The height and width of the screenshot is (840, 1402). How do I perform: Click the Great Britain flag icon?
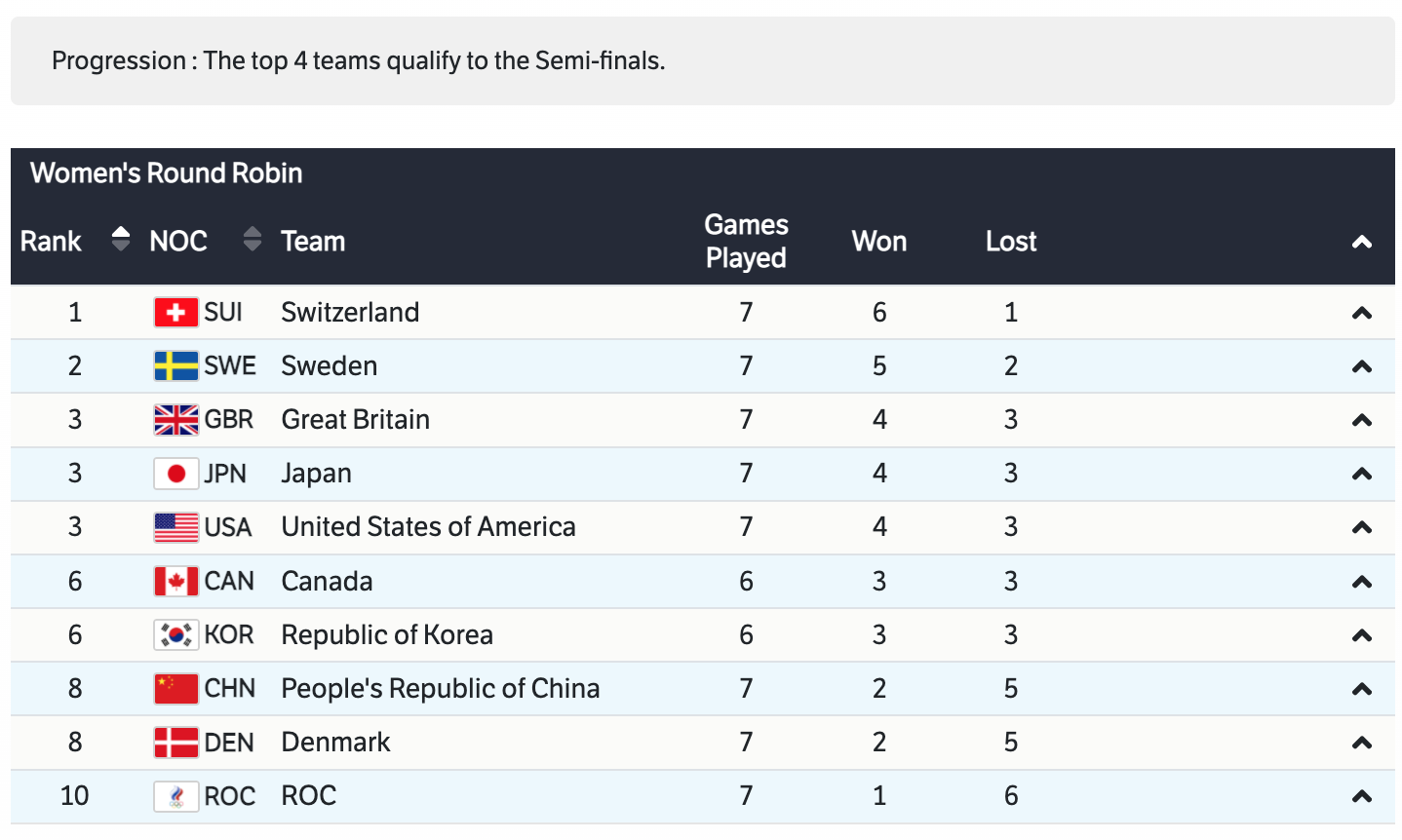click(x=175, y=420)
